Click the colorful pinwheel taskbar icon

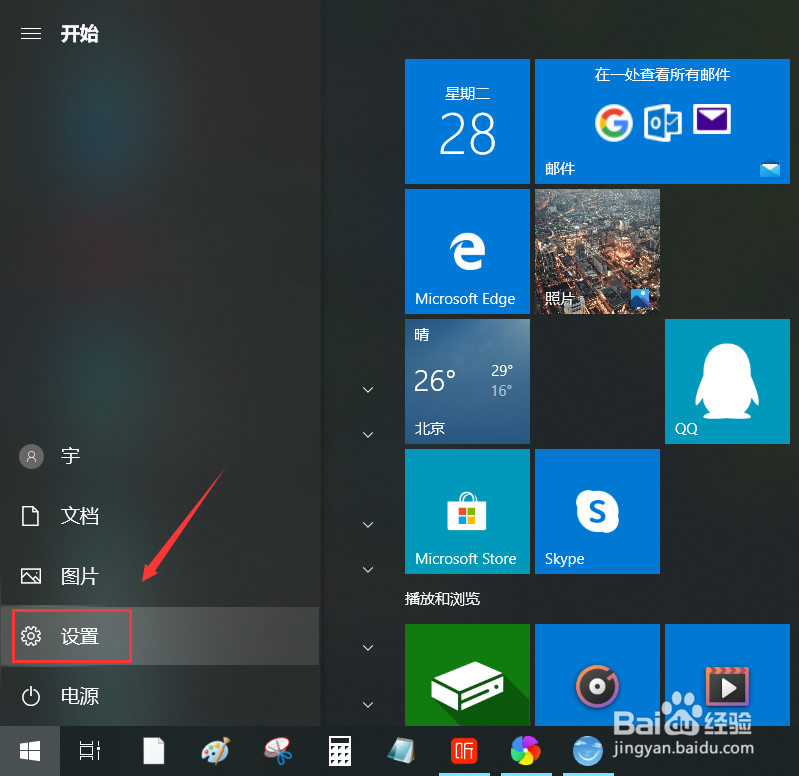(x=525, y=751)
